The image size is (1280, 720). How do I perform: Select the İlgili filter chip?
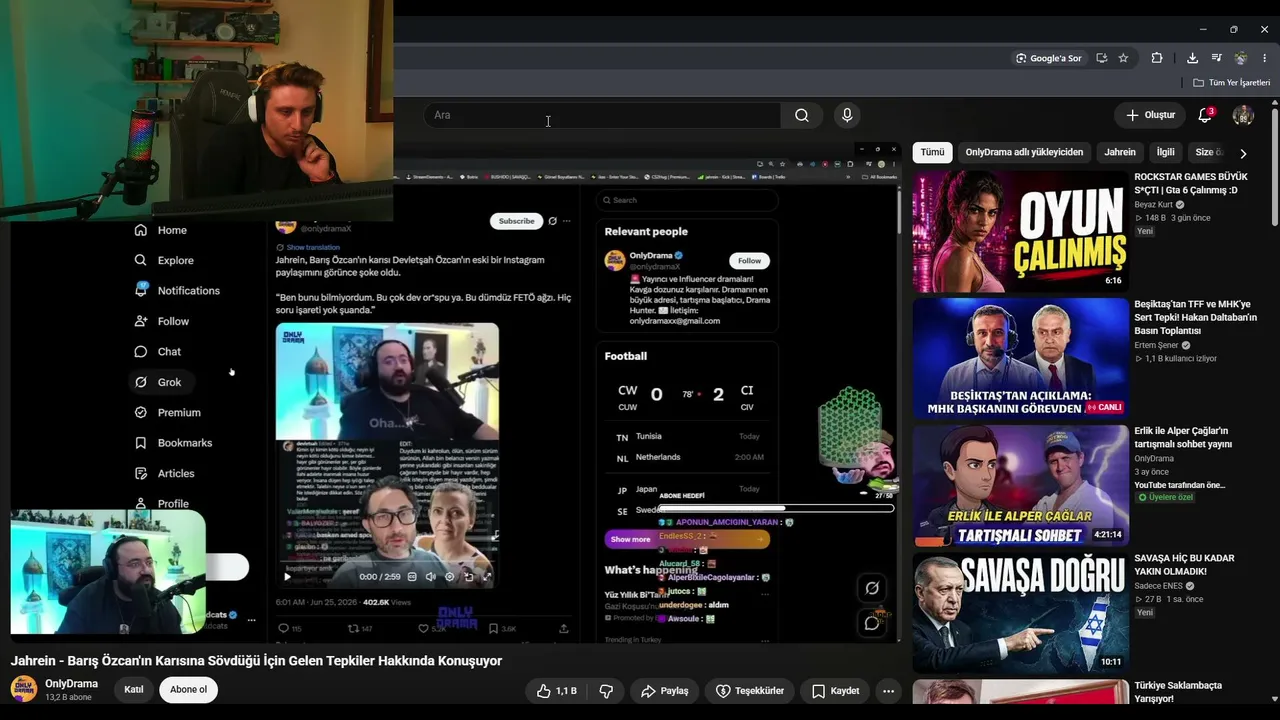click(1166, 152)
